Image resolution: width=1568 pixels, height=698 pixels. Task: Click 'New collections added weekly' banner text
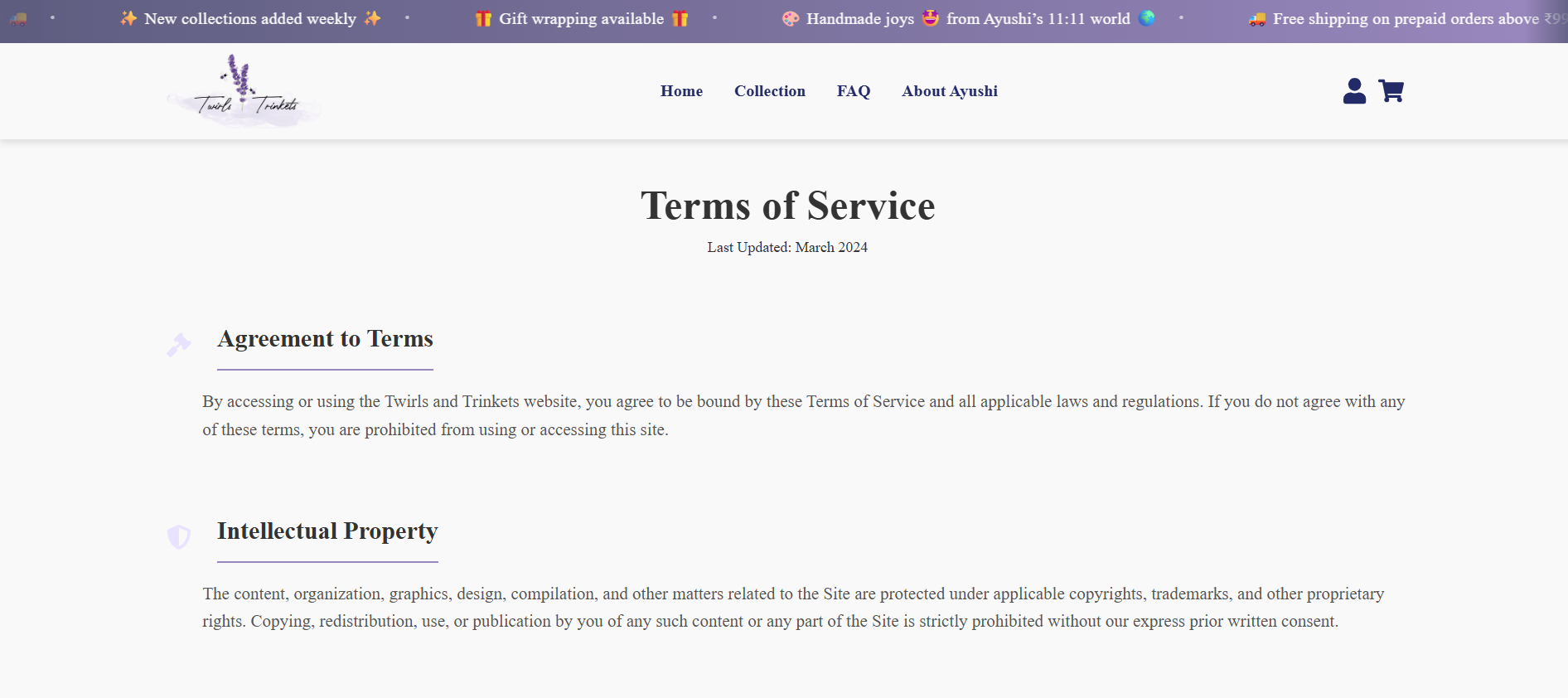(x=249, y=19)
